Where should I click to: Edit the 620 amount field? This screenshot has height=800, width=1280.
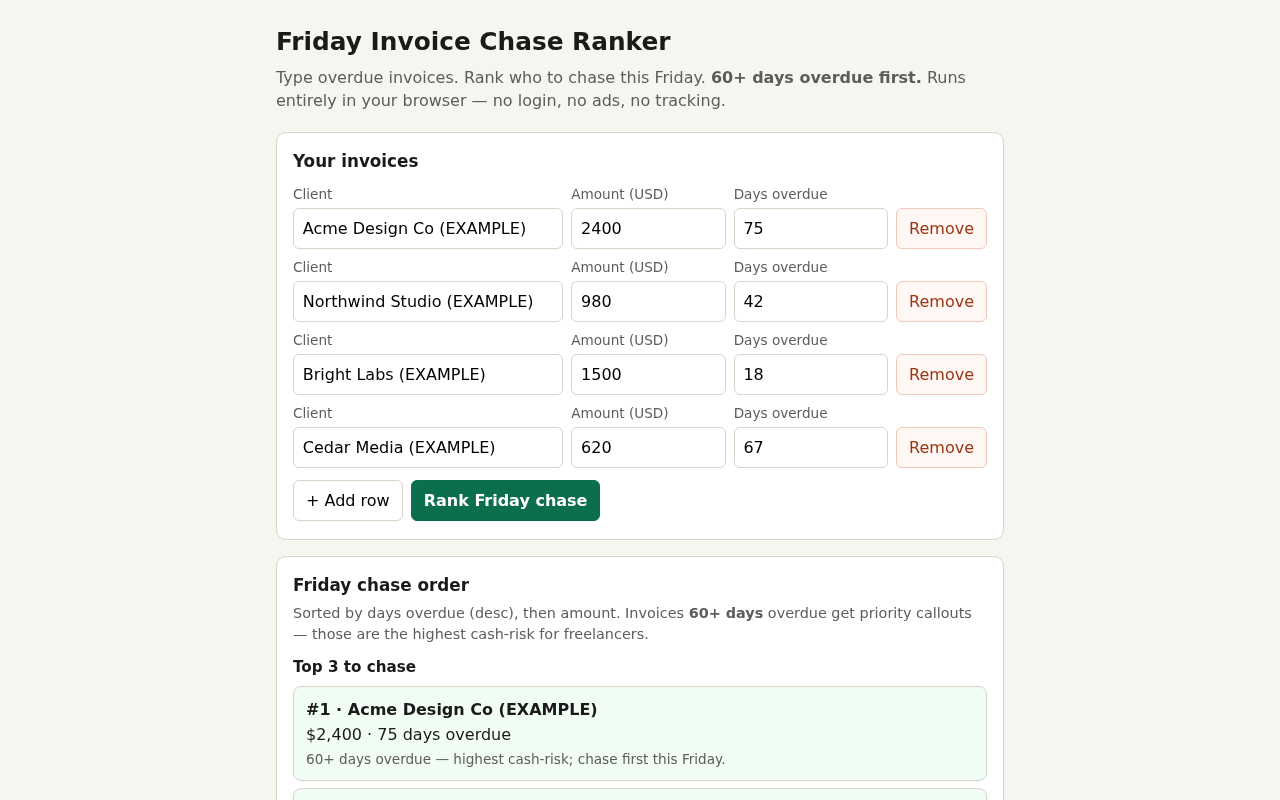point(648,447)
